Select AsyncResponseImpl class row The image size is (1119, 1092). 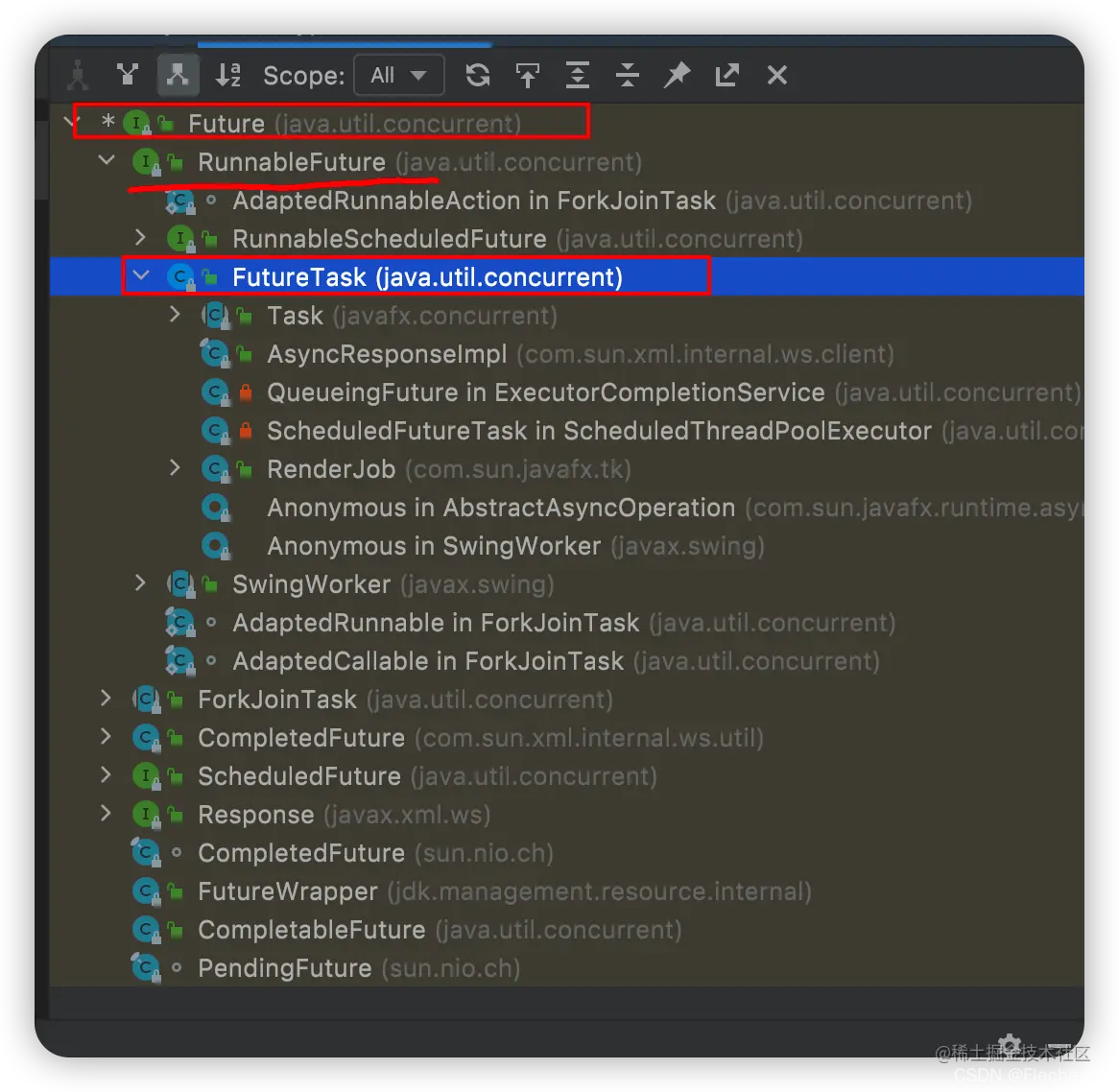566,354
